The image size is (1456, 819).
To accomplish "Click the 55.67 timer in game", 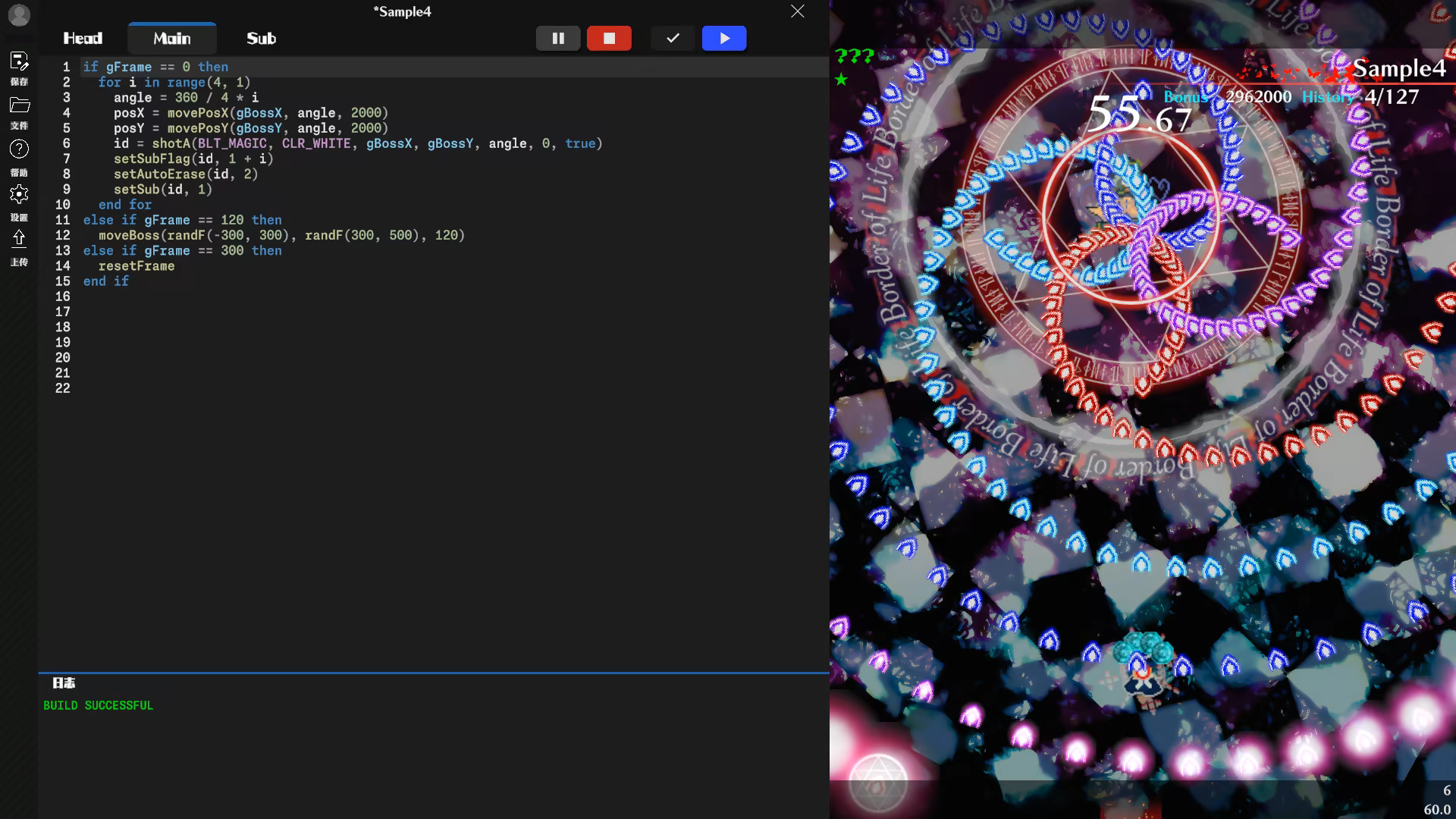I will [x=1139, y=115].
